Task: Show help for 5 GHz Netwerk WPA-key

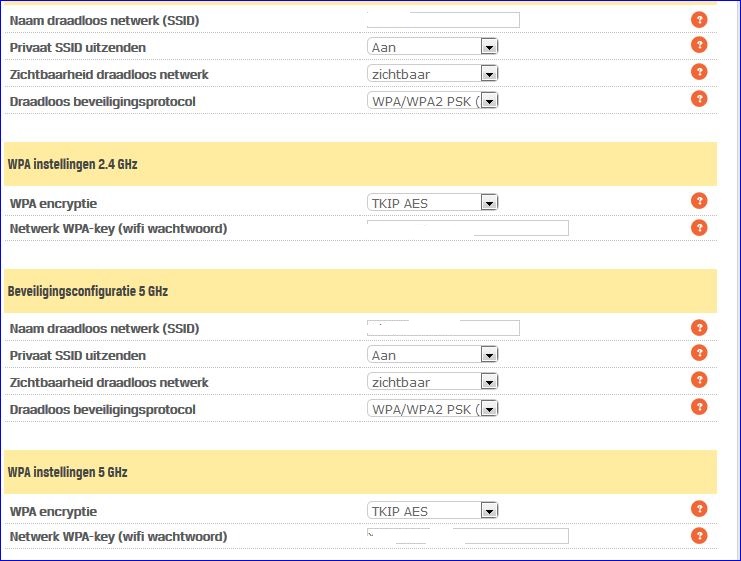Action: coord(699,536)
